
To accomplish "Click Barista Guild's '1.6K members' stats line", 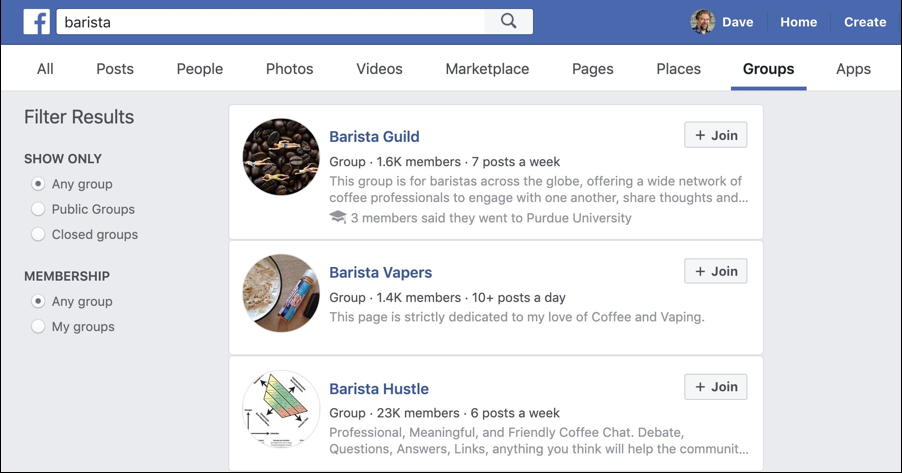I will click(x=445, y=162).
